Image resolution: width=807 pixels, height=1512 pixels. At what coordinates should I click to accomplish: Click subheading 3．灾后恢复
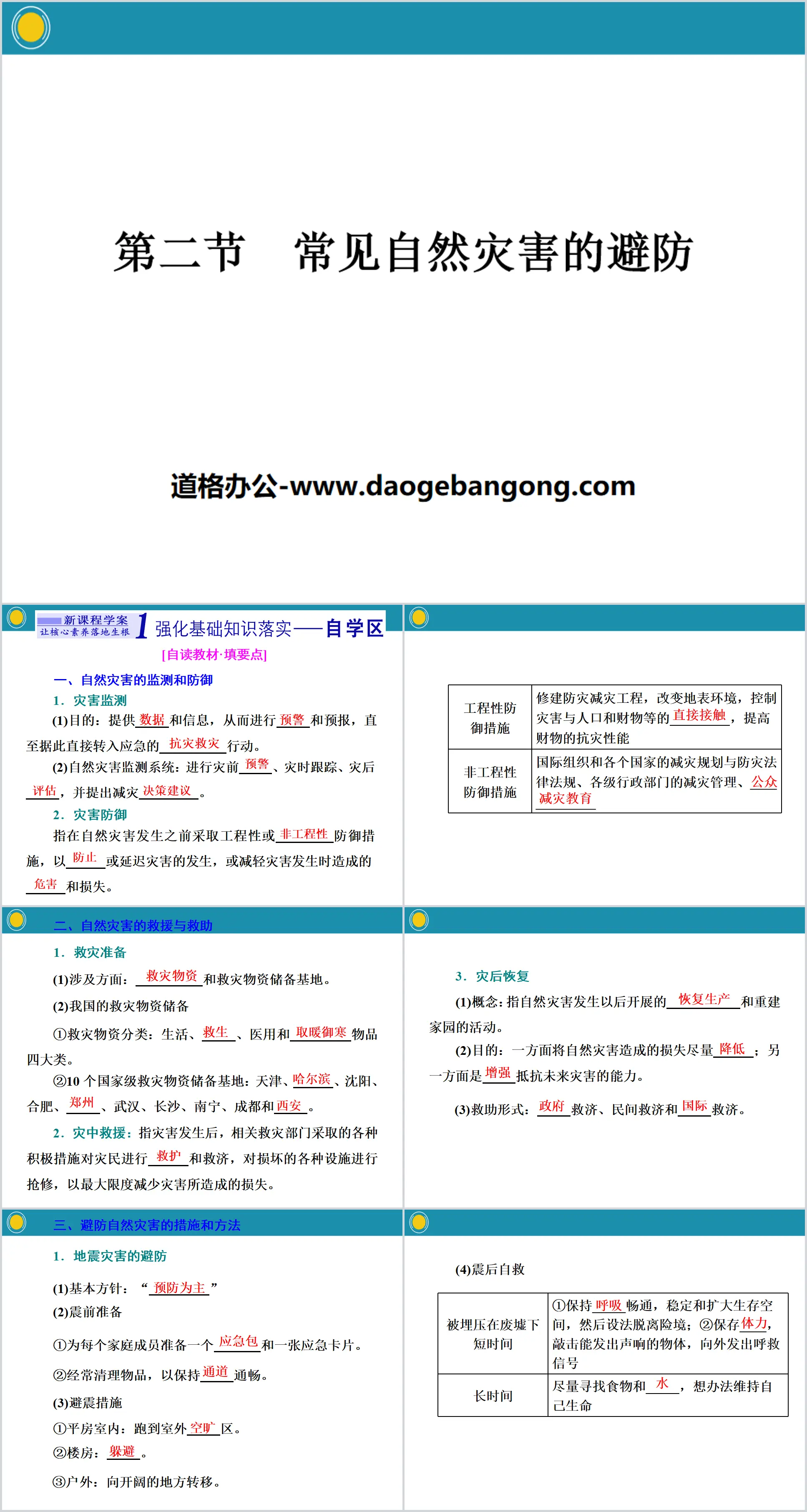(x=493, y=977)
